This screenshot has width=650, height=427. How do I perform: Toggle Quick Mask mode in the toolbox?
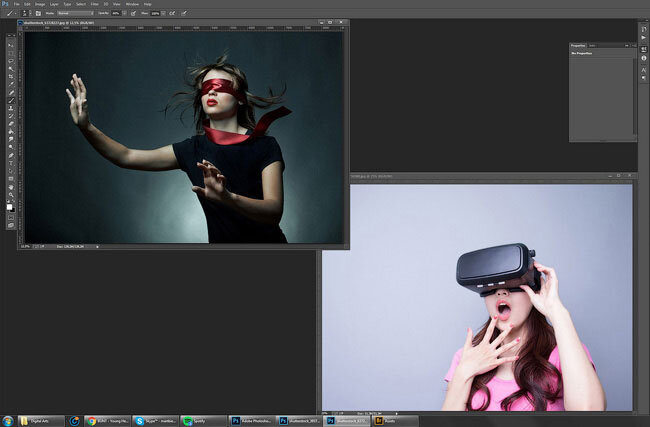pos(11,217)
